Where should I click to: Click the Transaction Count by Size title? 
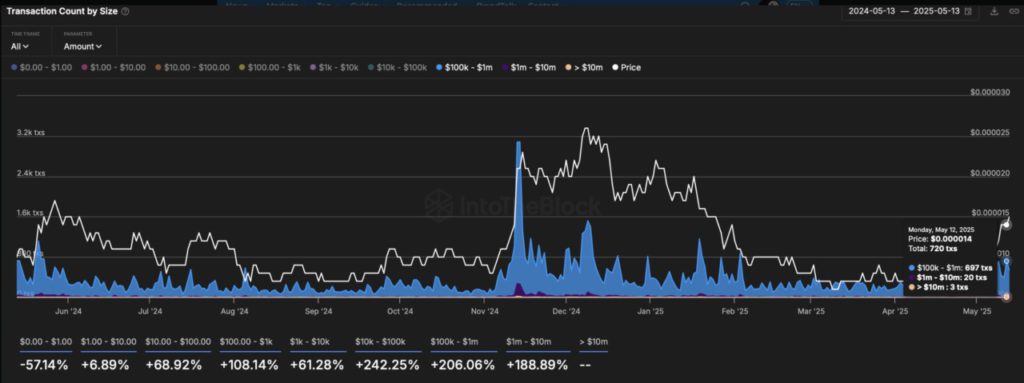[62, 12]
